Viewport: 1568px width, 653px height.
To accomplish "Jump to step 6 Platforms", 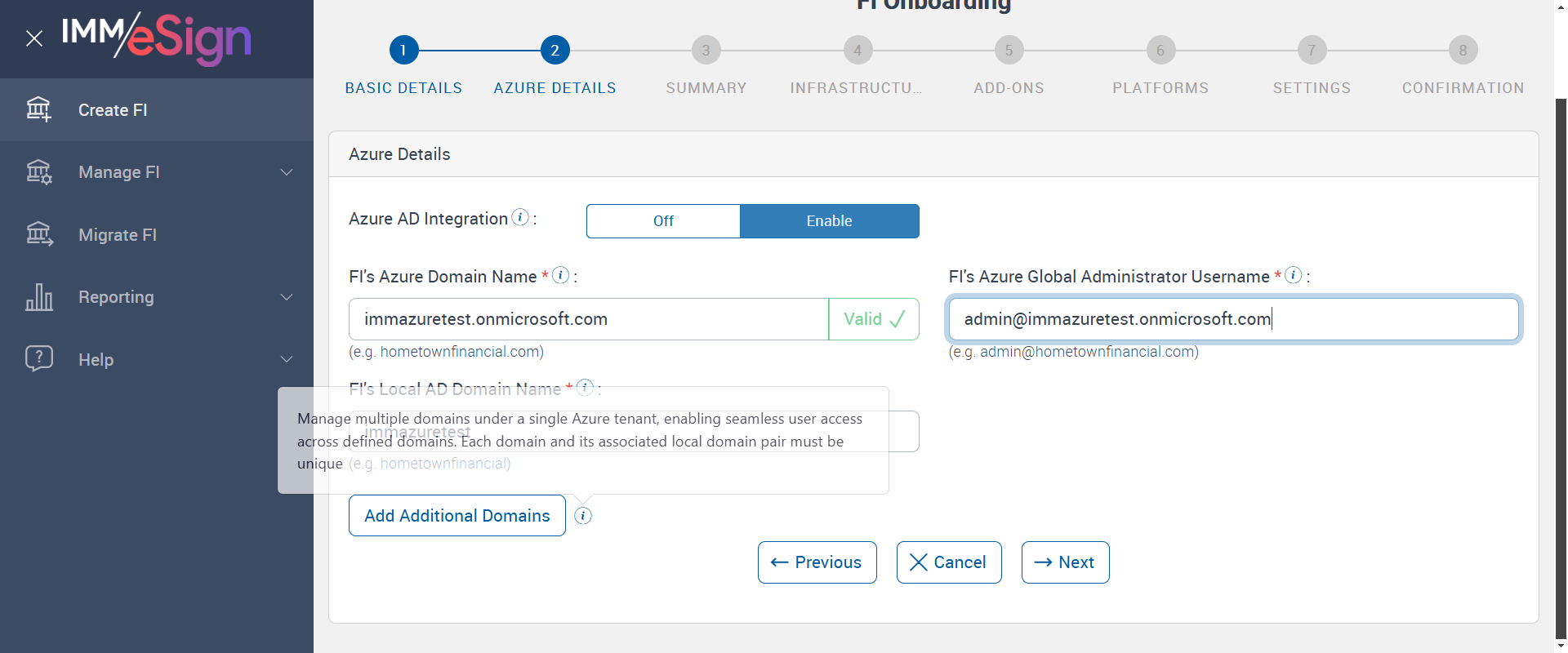I will pos(1160,51).
